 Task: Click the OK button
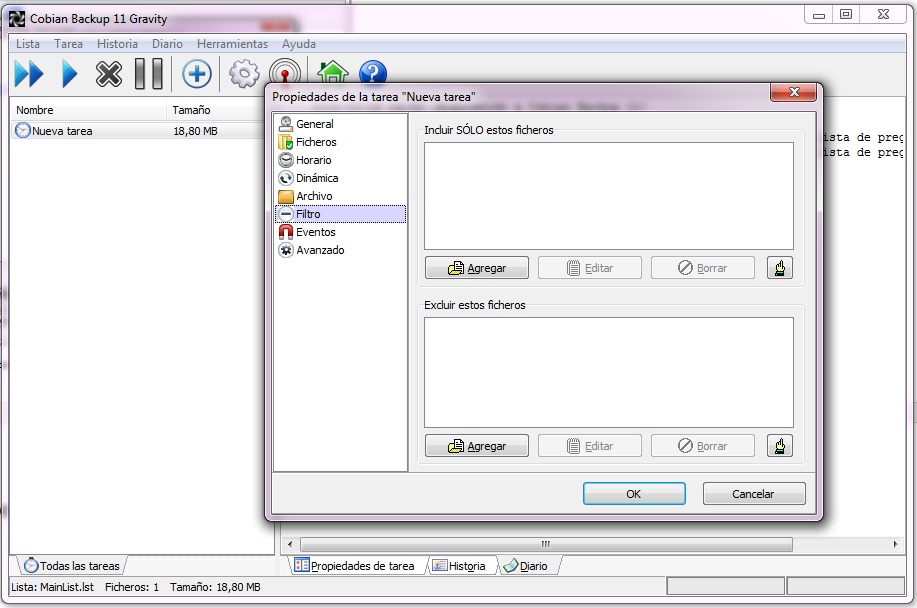634,494
